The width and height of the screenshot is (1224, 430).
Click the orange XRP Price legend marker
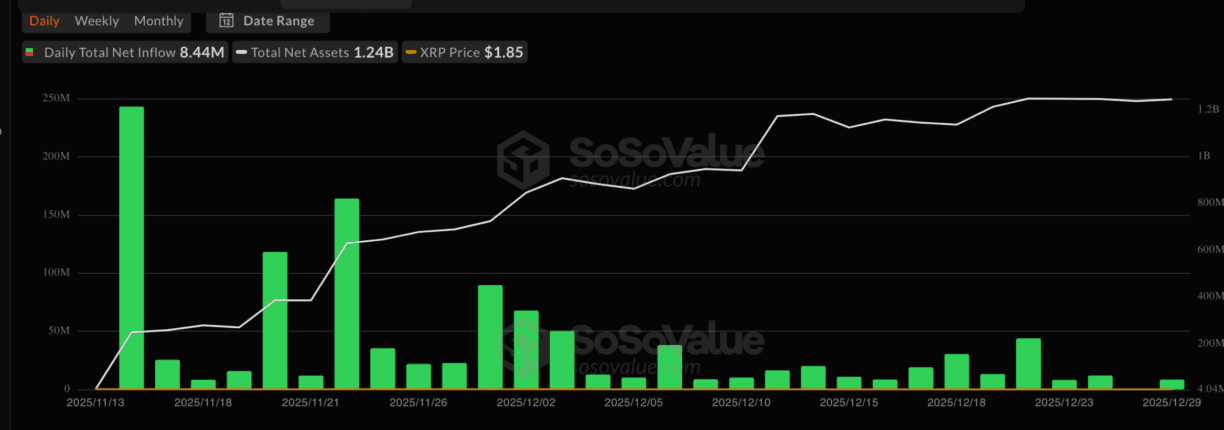point(411,52)
